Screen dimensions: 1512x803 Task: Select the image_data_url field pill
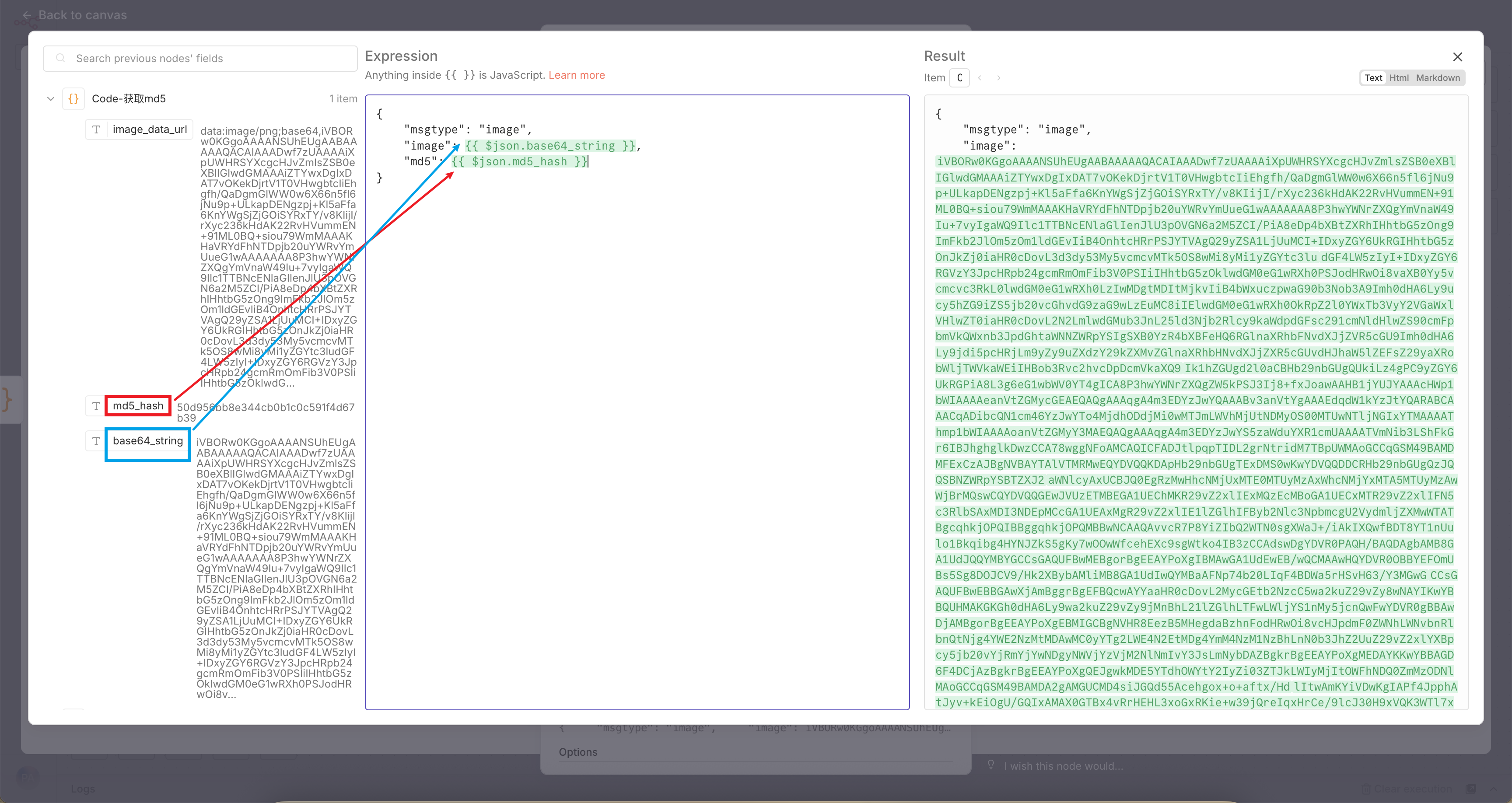point(150,130)
